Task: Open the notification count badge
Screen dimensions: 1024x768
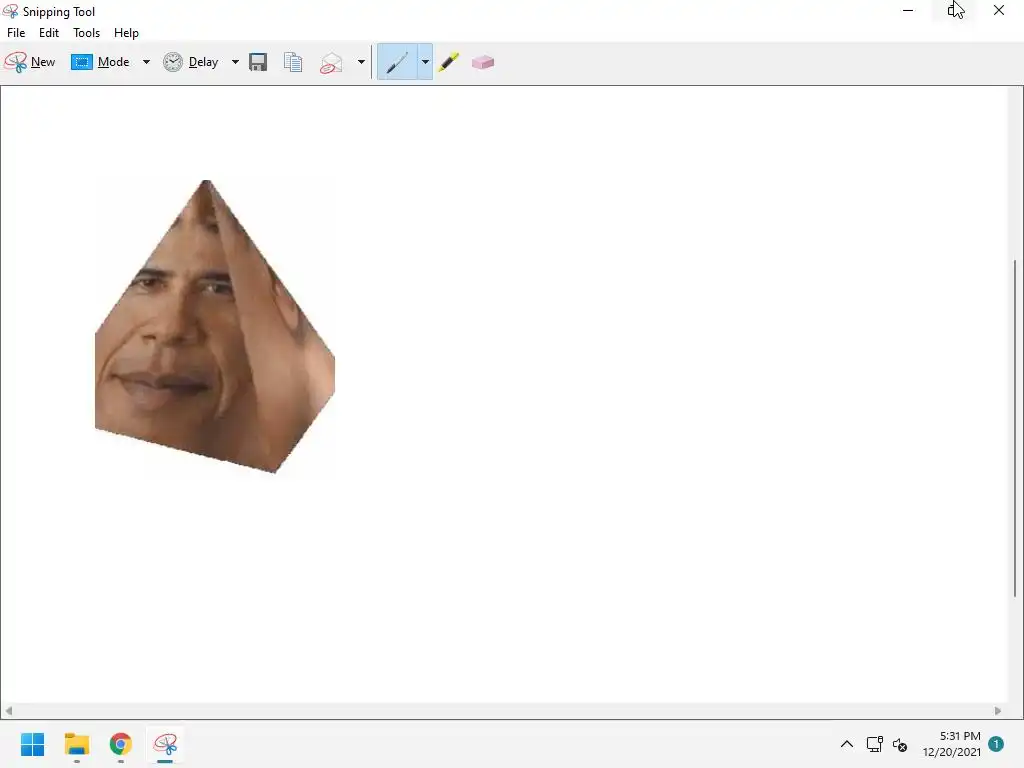Action: click(996, 744)
